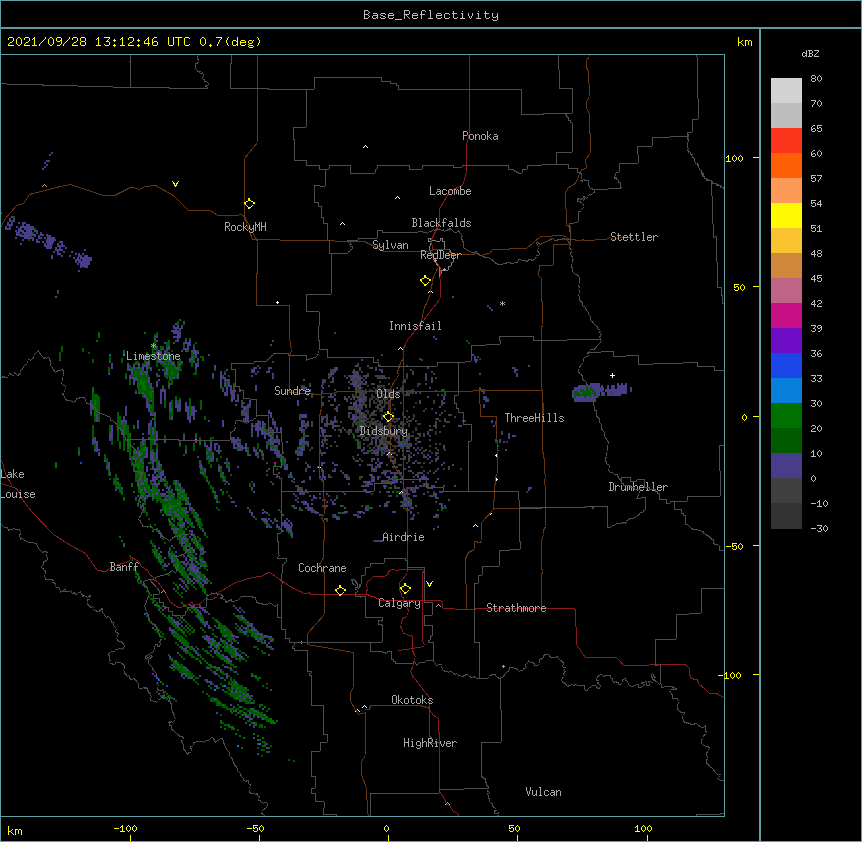Screen dimensions: 862x842
Task: Click the Banff label
Action: (124, 567)
